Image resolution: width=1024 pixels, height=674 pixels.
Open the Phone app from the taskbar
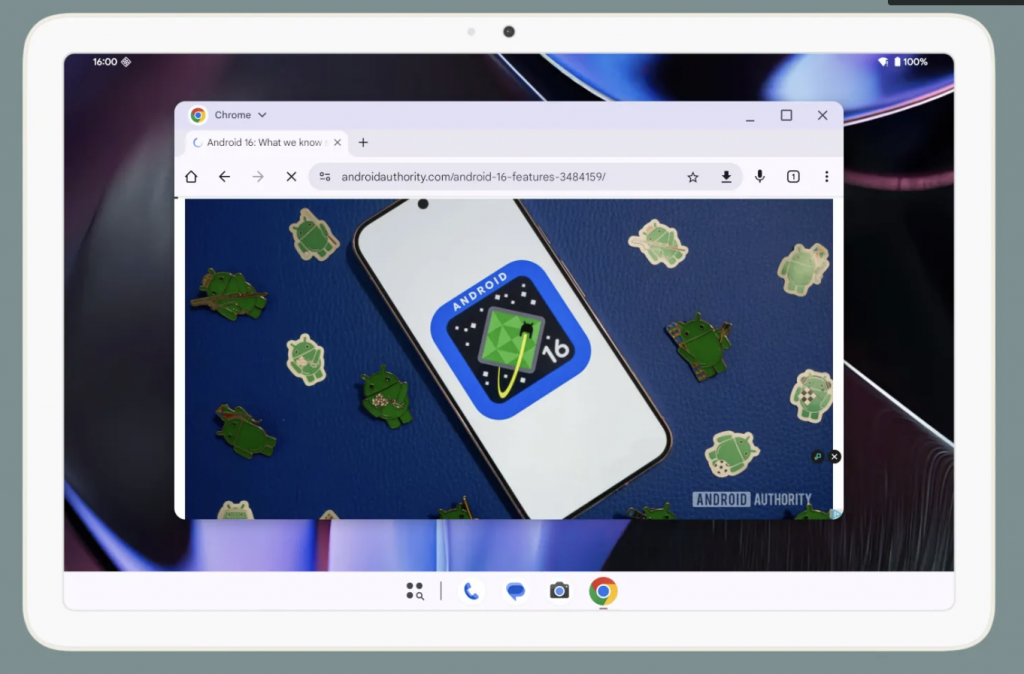click(x=470, y=591)
